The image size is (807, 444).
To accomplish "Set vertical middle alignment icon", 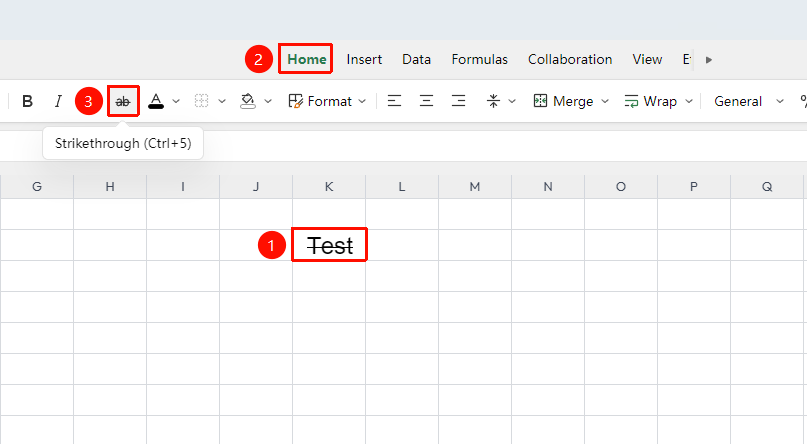I will pos(493,101).
